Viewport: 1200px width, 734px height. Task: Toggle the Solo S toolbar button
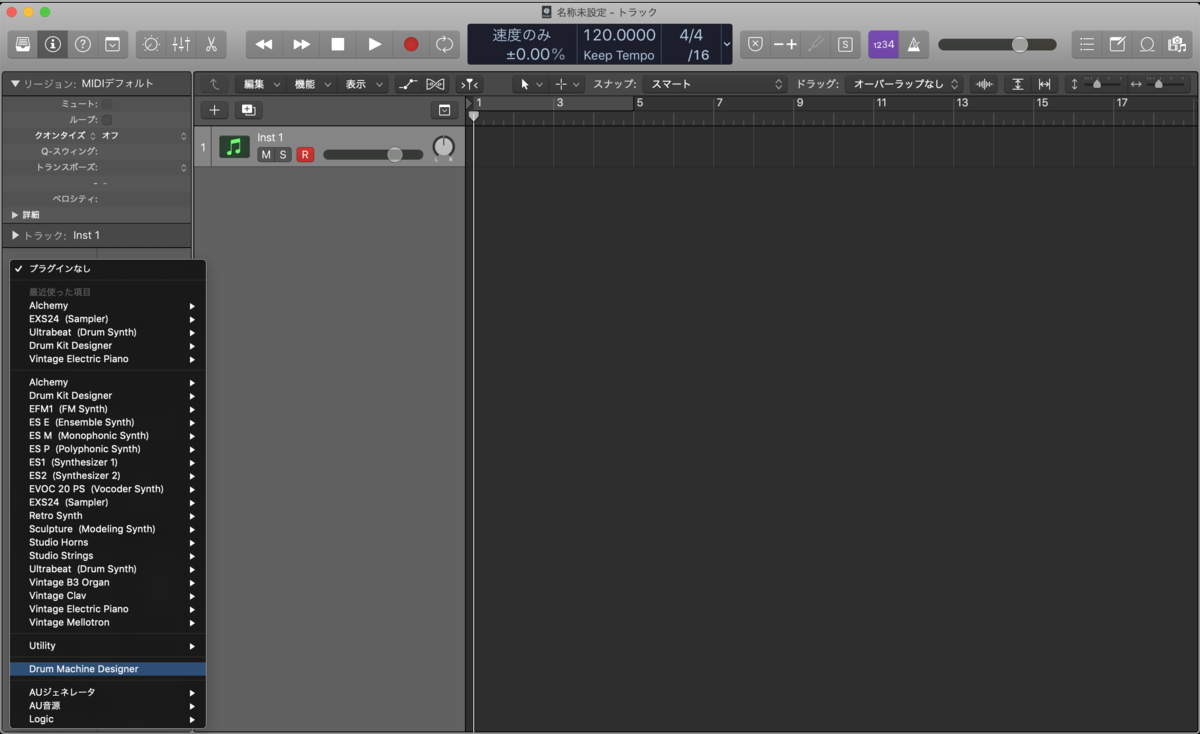[x=845, y=44]
